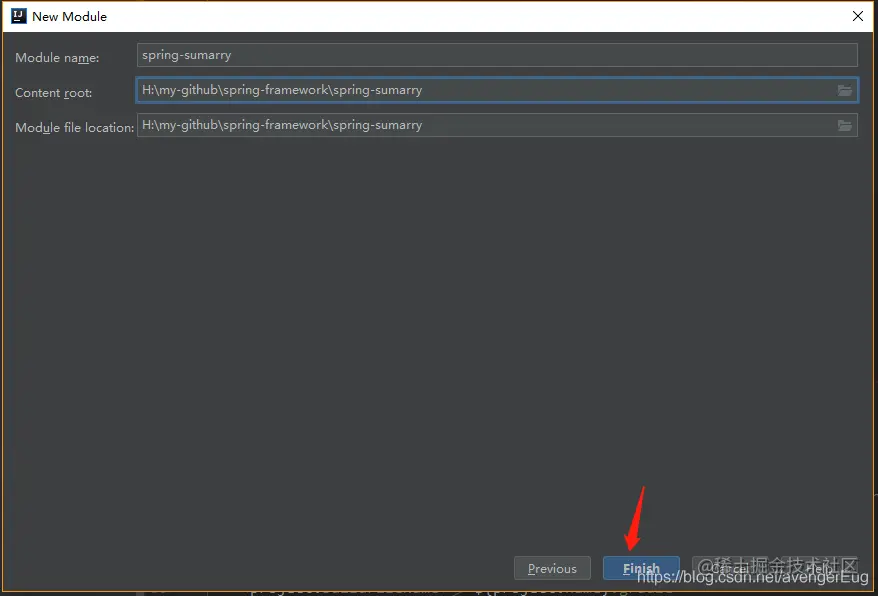Go back with the Previous button
This screenshot has height=596, width=878.
552,568
